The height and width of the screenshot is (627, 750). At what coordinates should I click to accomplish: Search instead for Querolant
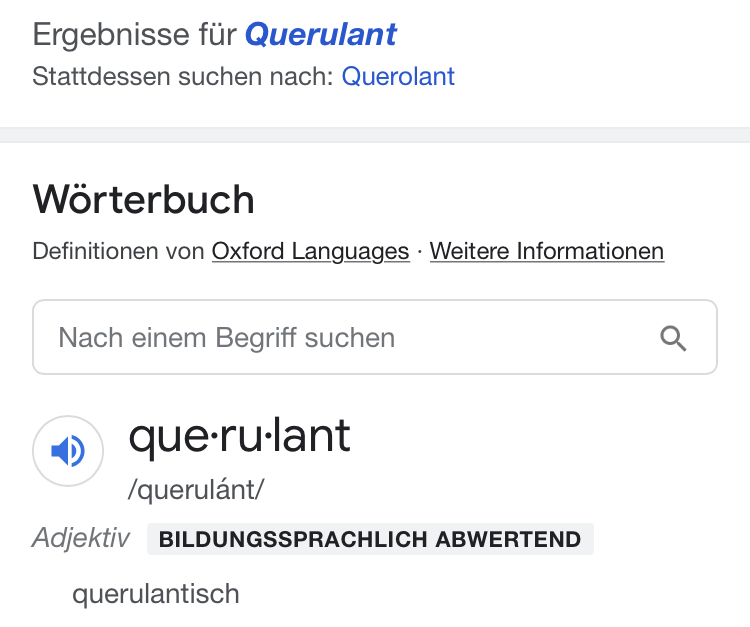398,76
